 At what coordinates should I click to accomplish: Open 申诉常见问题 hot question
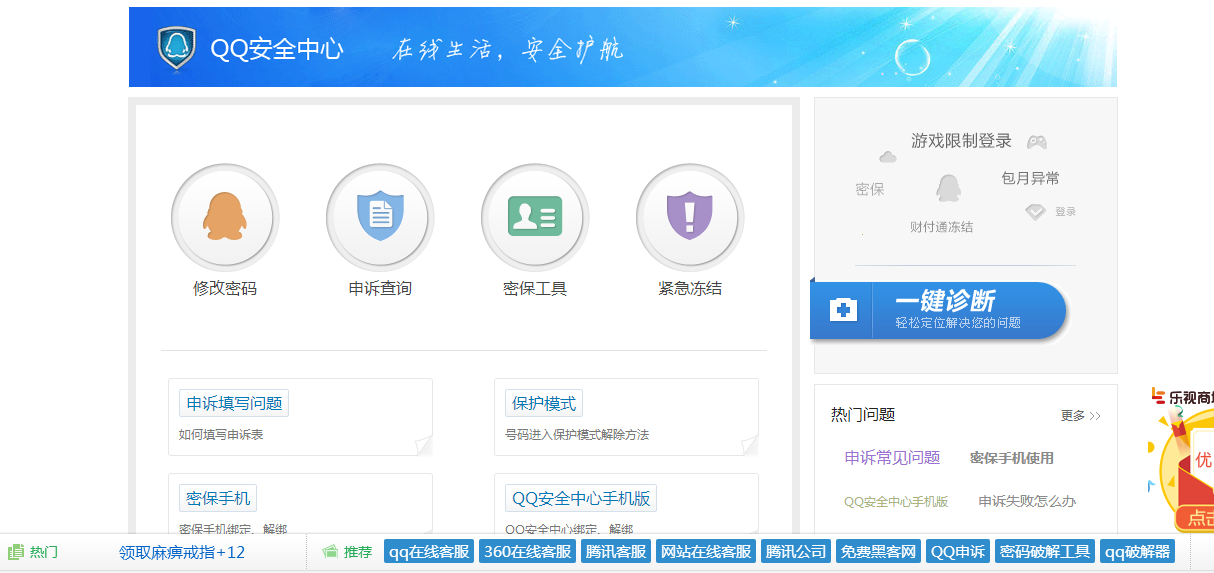(892, 458)
